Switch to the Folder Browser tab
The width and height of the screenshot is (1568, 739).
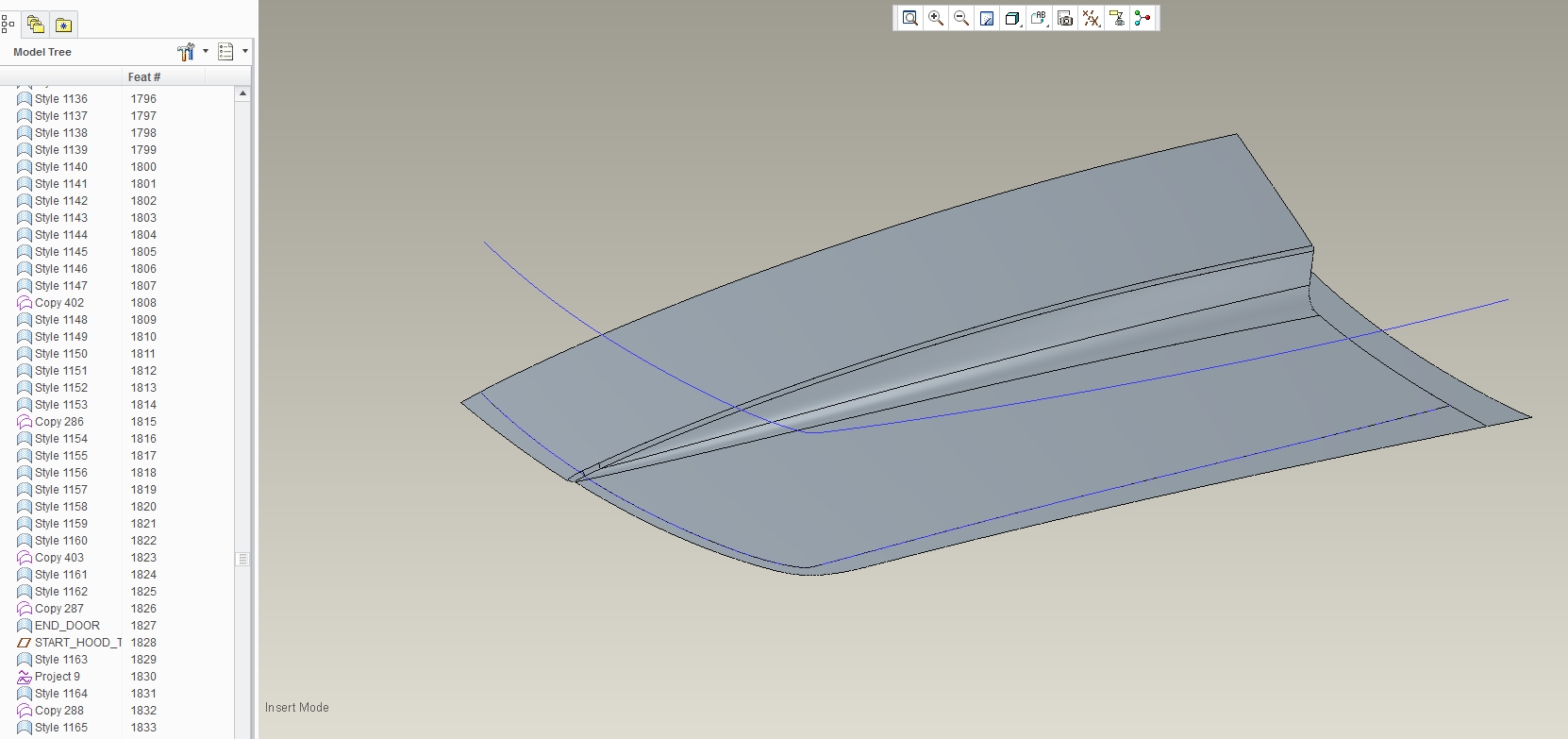point(36,25)
